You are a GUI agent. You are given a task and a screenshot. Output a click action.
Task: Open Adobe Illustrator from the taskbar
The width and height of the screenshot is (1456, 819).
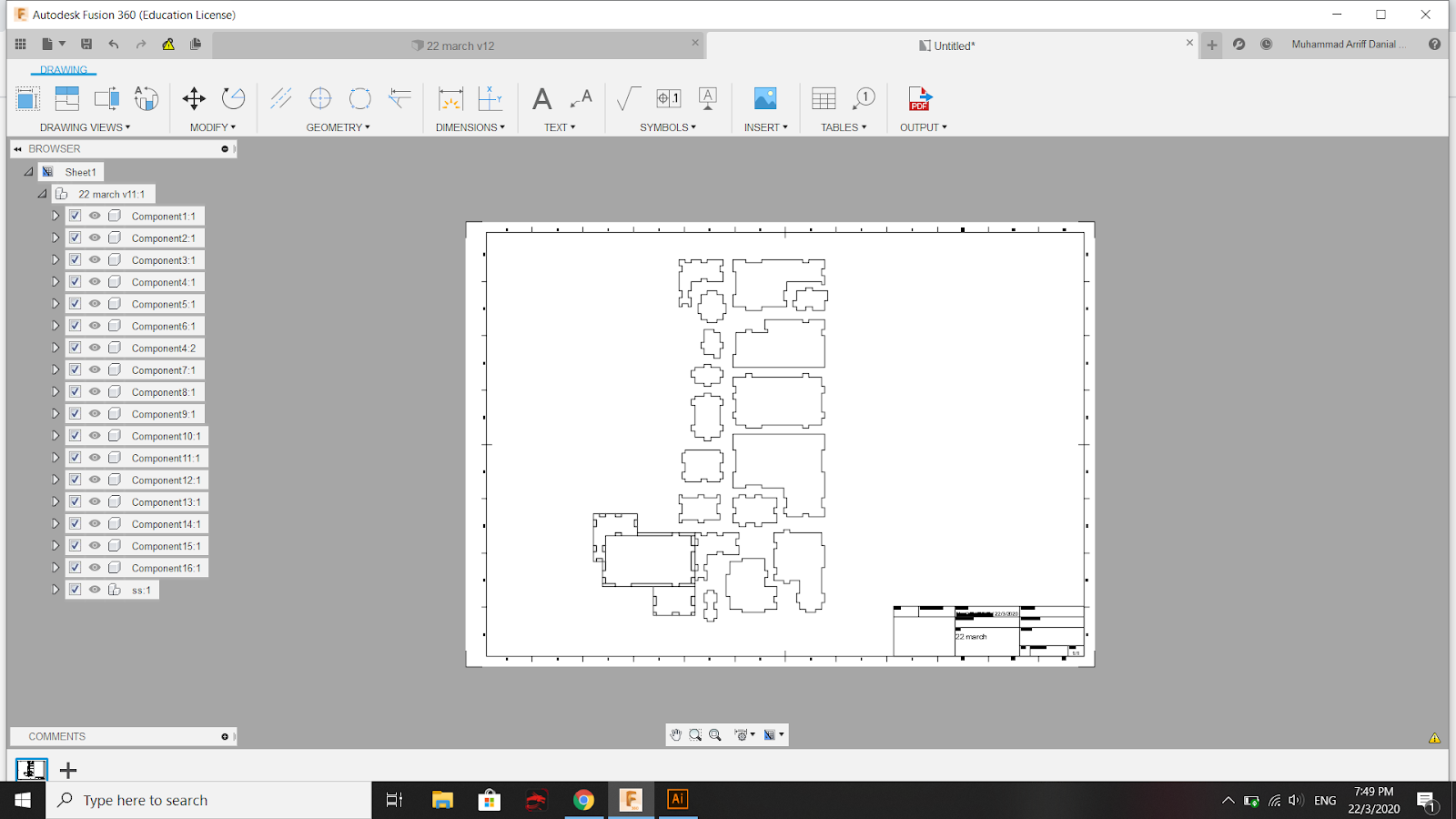pos(678,800)
